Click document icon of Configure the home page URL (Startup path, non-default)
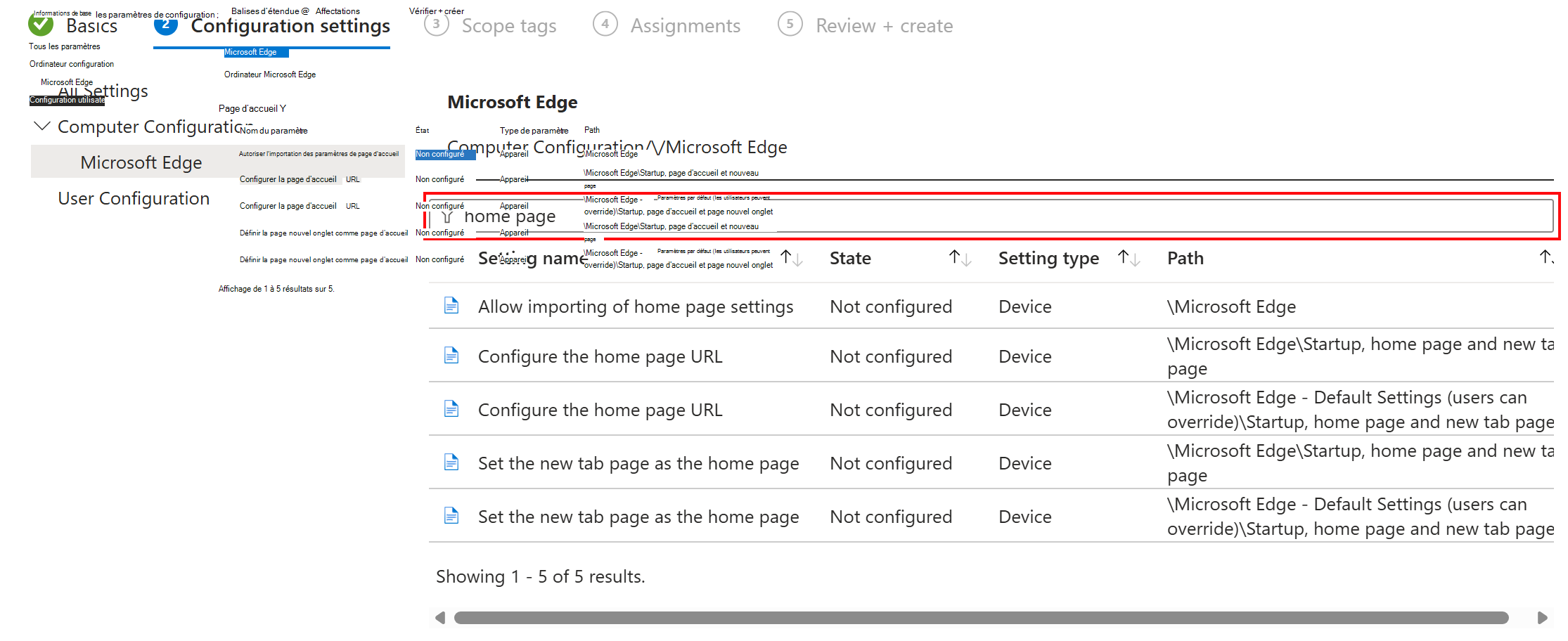1568x641 pixels. pyautogui.click(x=451, y=356)
